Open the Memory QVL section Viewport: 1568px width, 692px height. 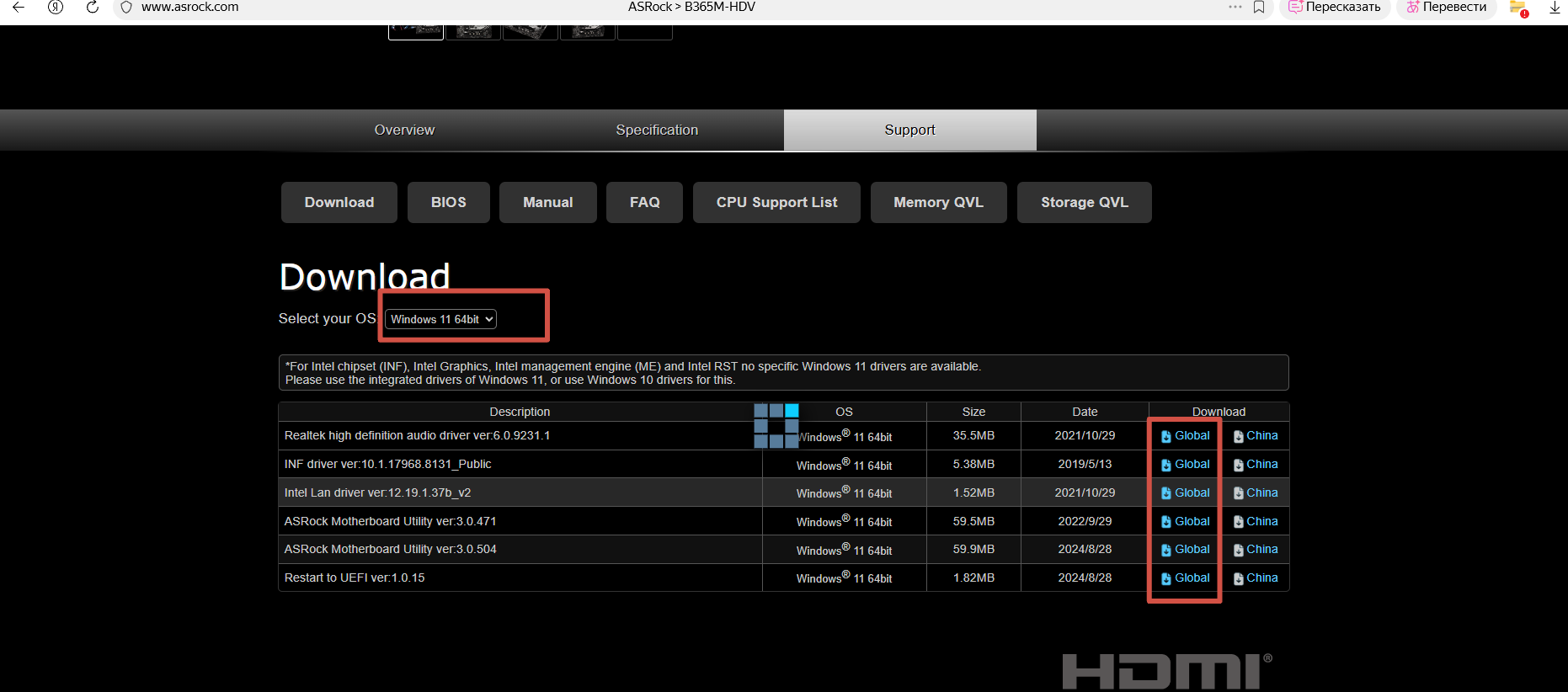click(x=939, y=202)
